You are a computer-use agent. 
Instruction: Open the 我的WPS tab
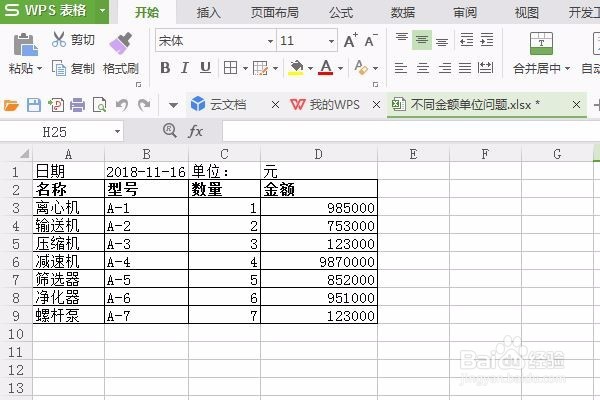click(x=325, y=104)
